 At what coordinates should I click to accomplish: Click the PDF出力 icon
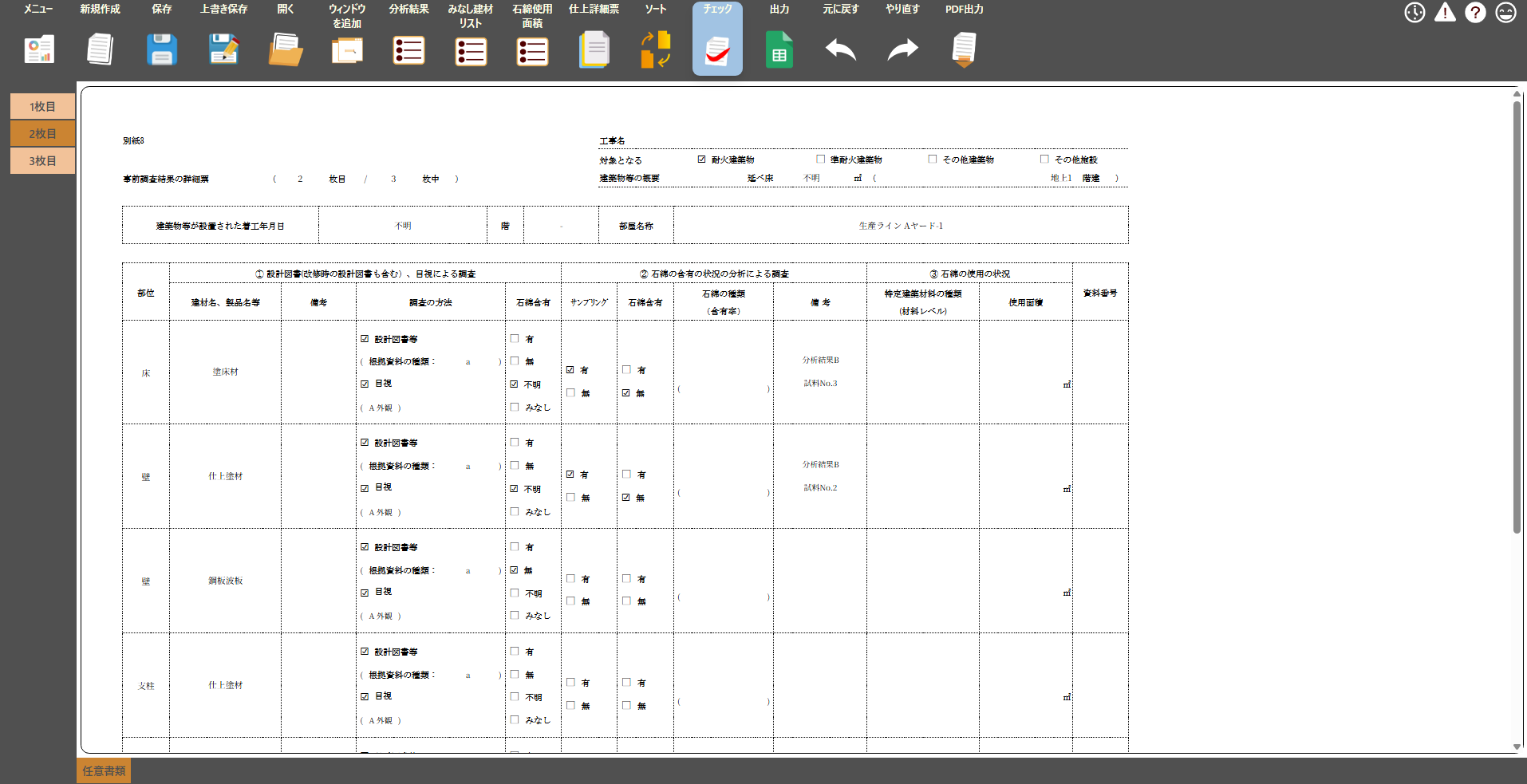[x=963, y=49]
